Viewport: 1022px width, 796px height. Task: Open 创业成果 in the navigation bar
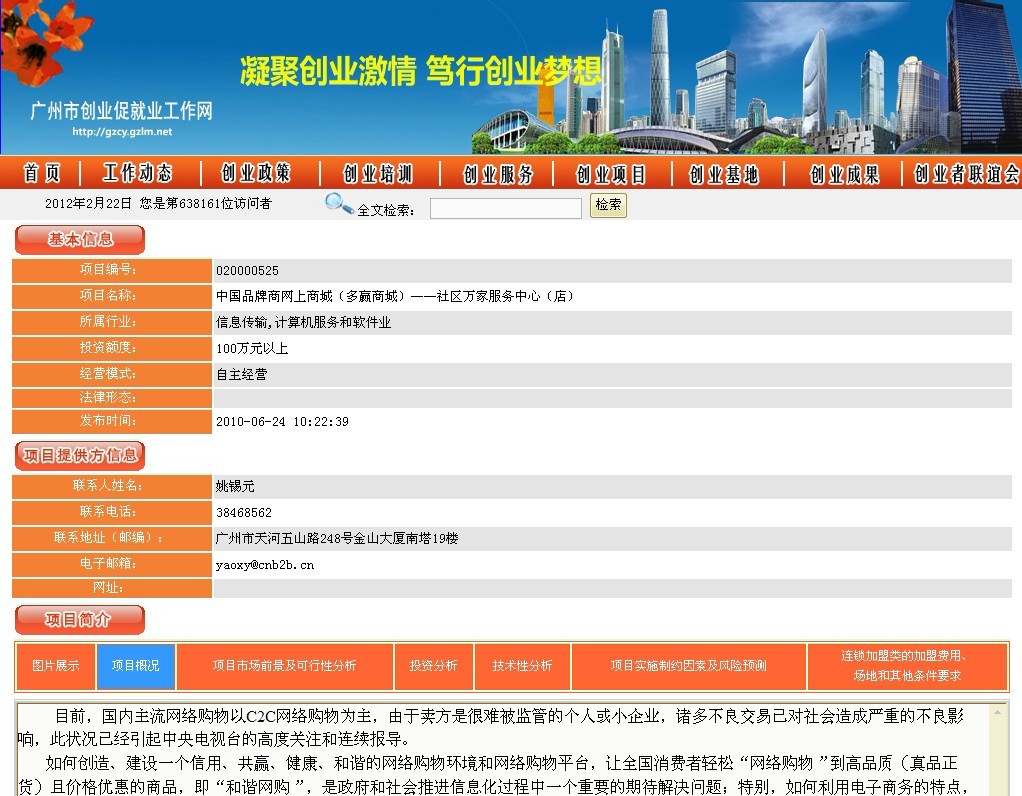point(844,174)
